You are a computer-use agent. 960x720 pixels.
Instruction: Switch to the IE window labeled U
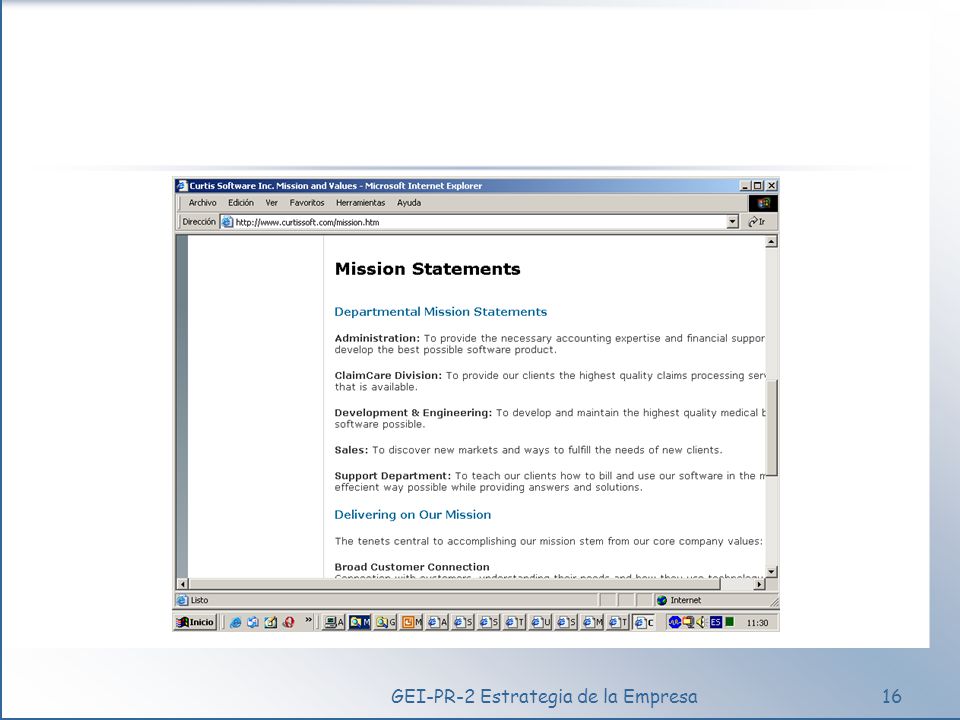click(541, 622)
